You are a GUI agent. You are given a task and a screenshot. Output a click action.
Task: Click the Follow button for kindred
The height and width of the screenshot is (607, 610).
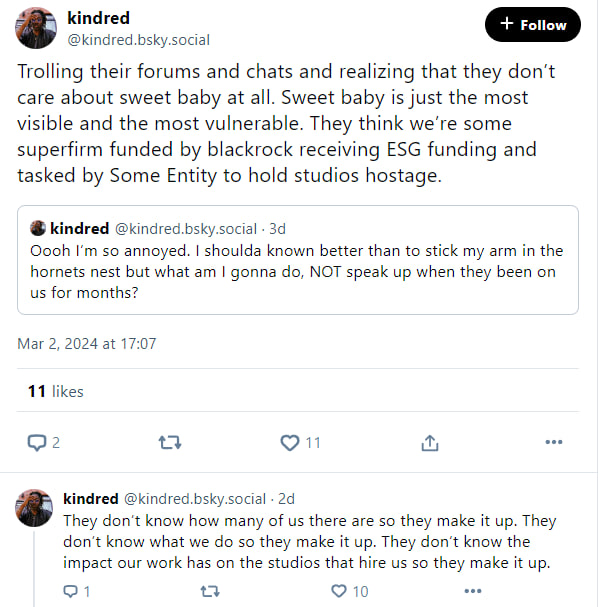tap(533, 25)
